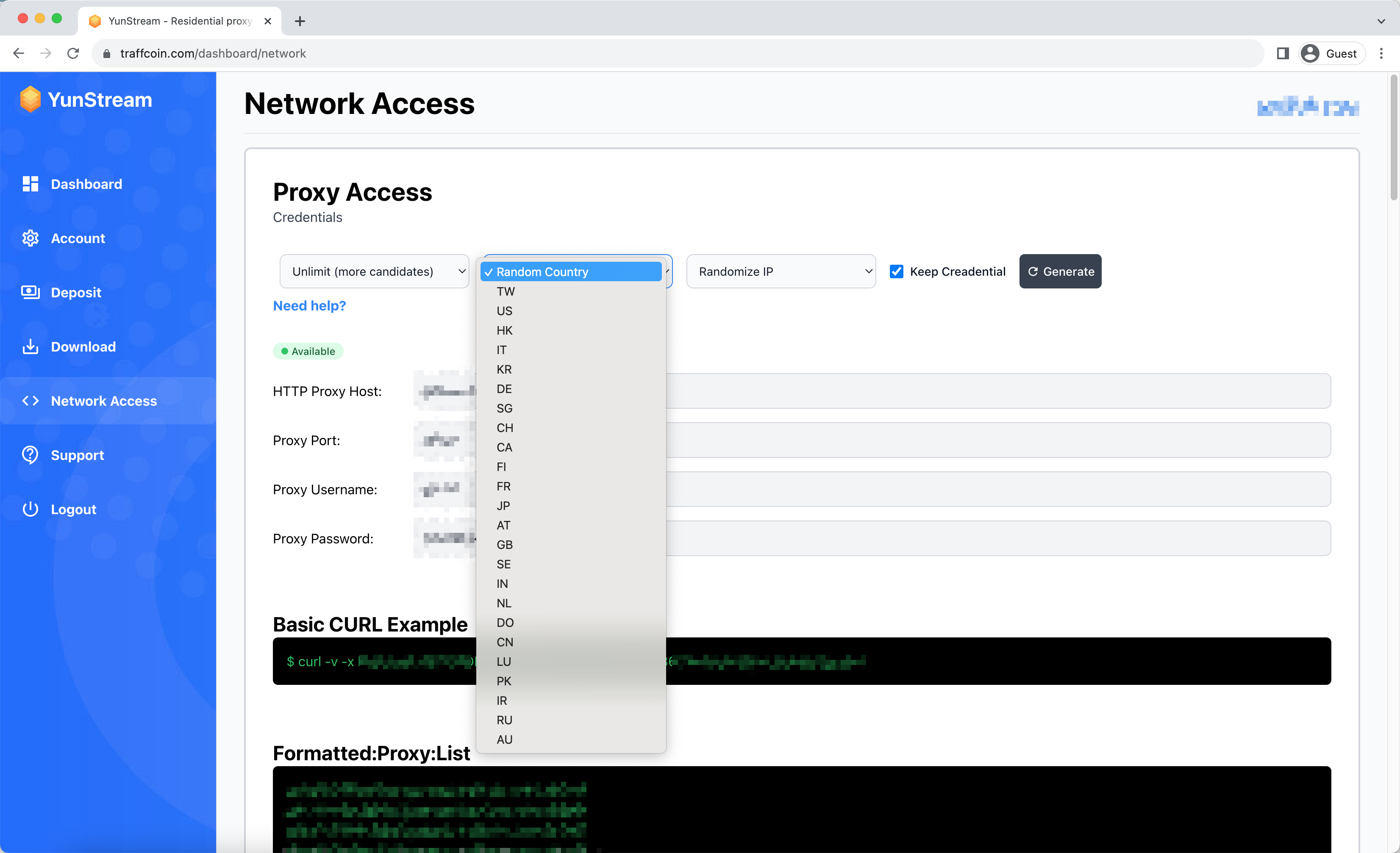Expand the browser tab search chevron

(1381, 21)
